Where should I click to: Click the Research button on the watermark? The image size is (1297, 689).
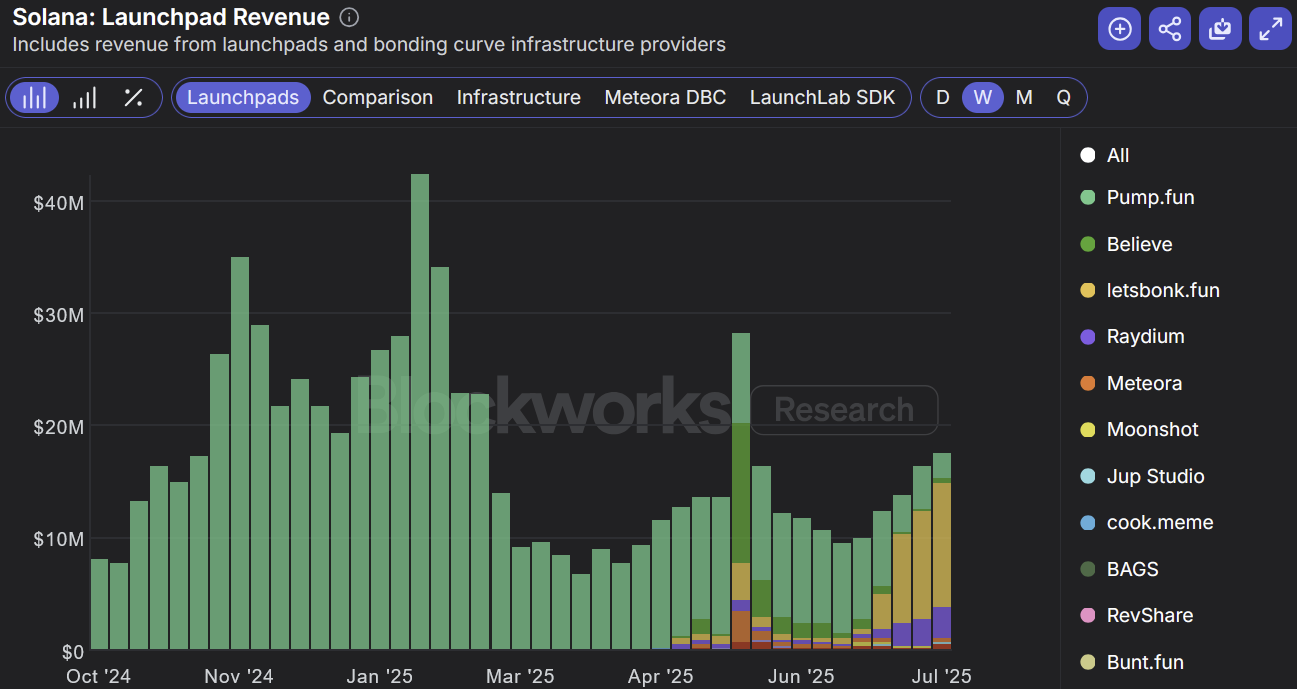tap(843, 410)
